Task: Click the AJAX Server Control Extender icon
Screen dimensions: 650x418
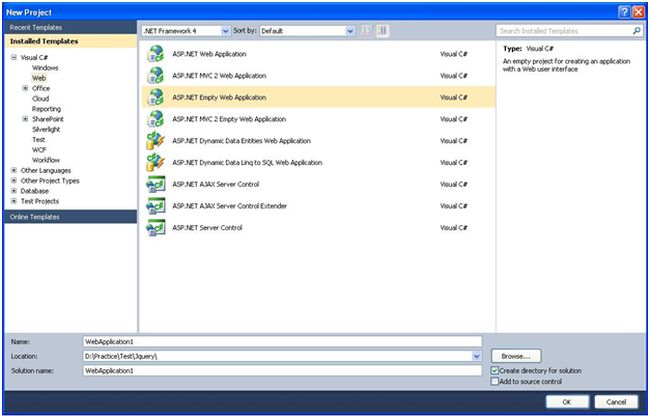Action: (155, 206)
